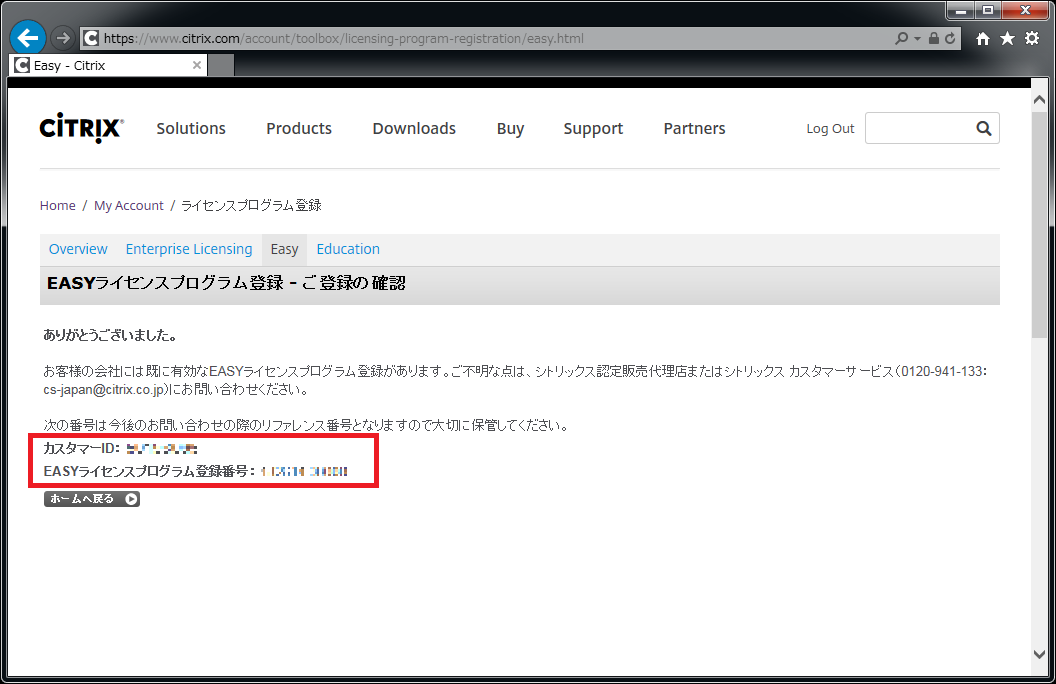Close the Easy - Citrix tab
1056x684 pixels.
(197, 65)
